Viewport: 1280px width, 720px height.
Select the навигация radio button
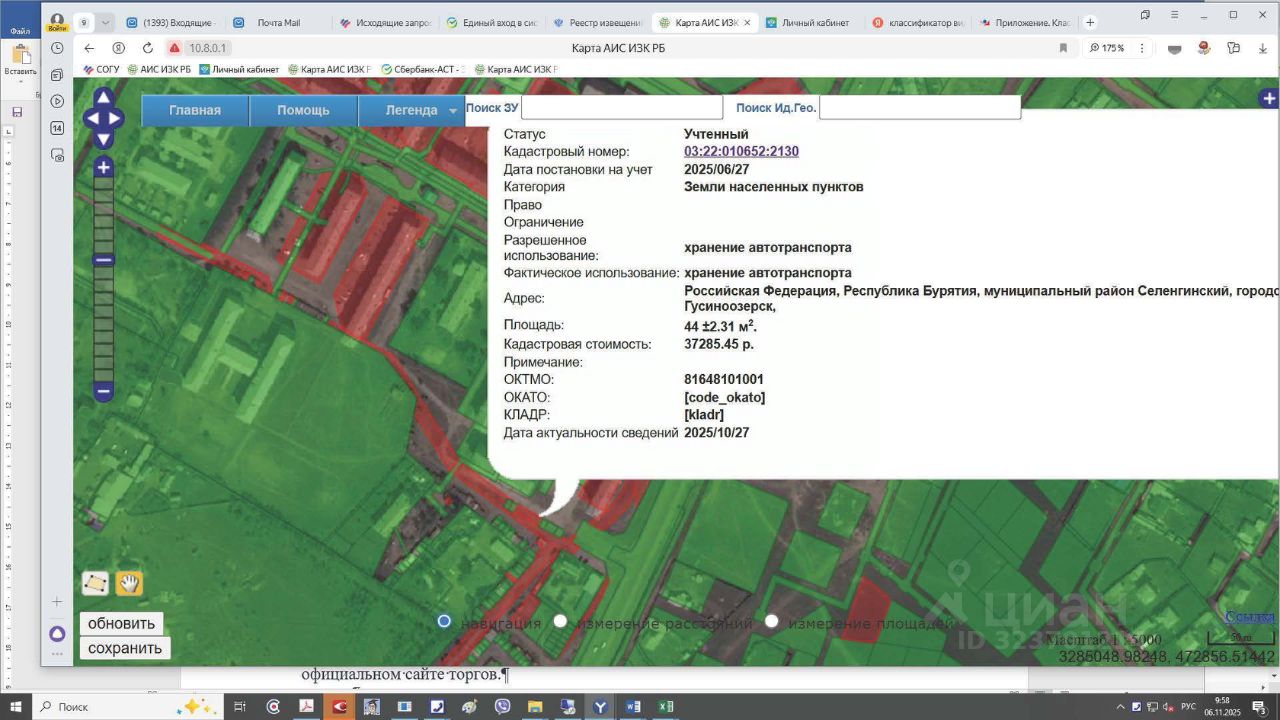pyautogui.click(x=444, y=621)
